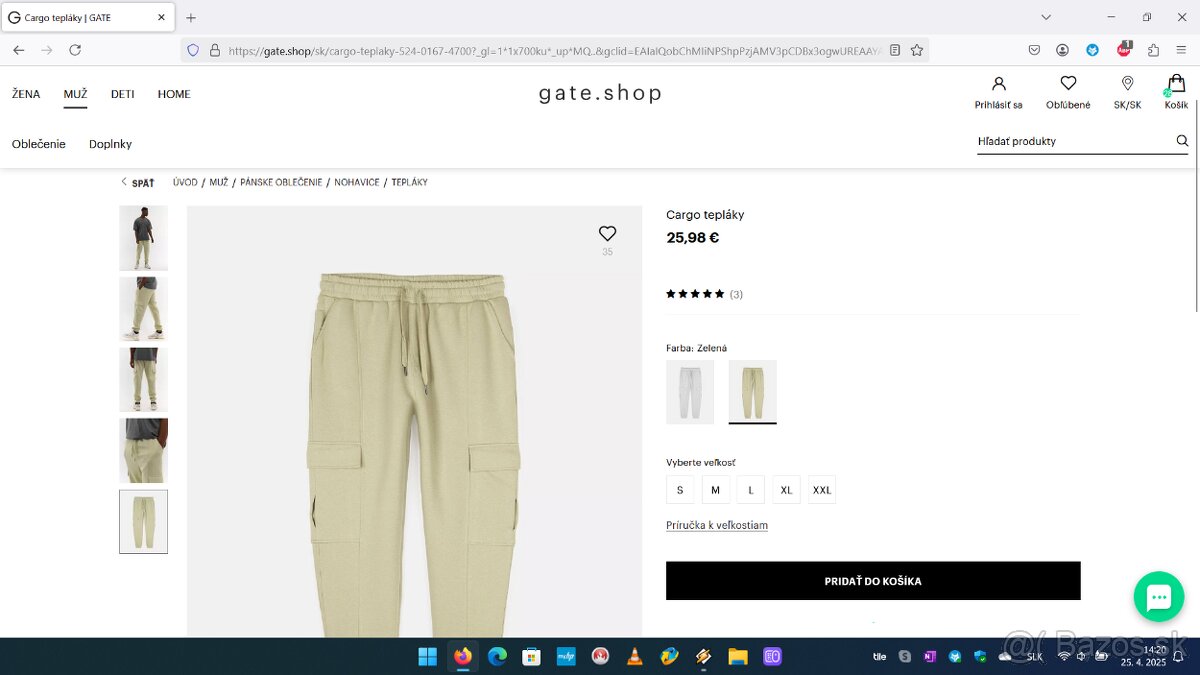Image resolution: width=1200 pixels, height=675 pixels.
Task: Open ÚVOD breadcrumb
Action: point(185,183)
